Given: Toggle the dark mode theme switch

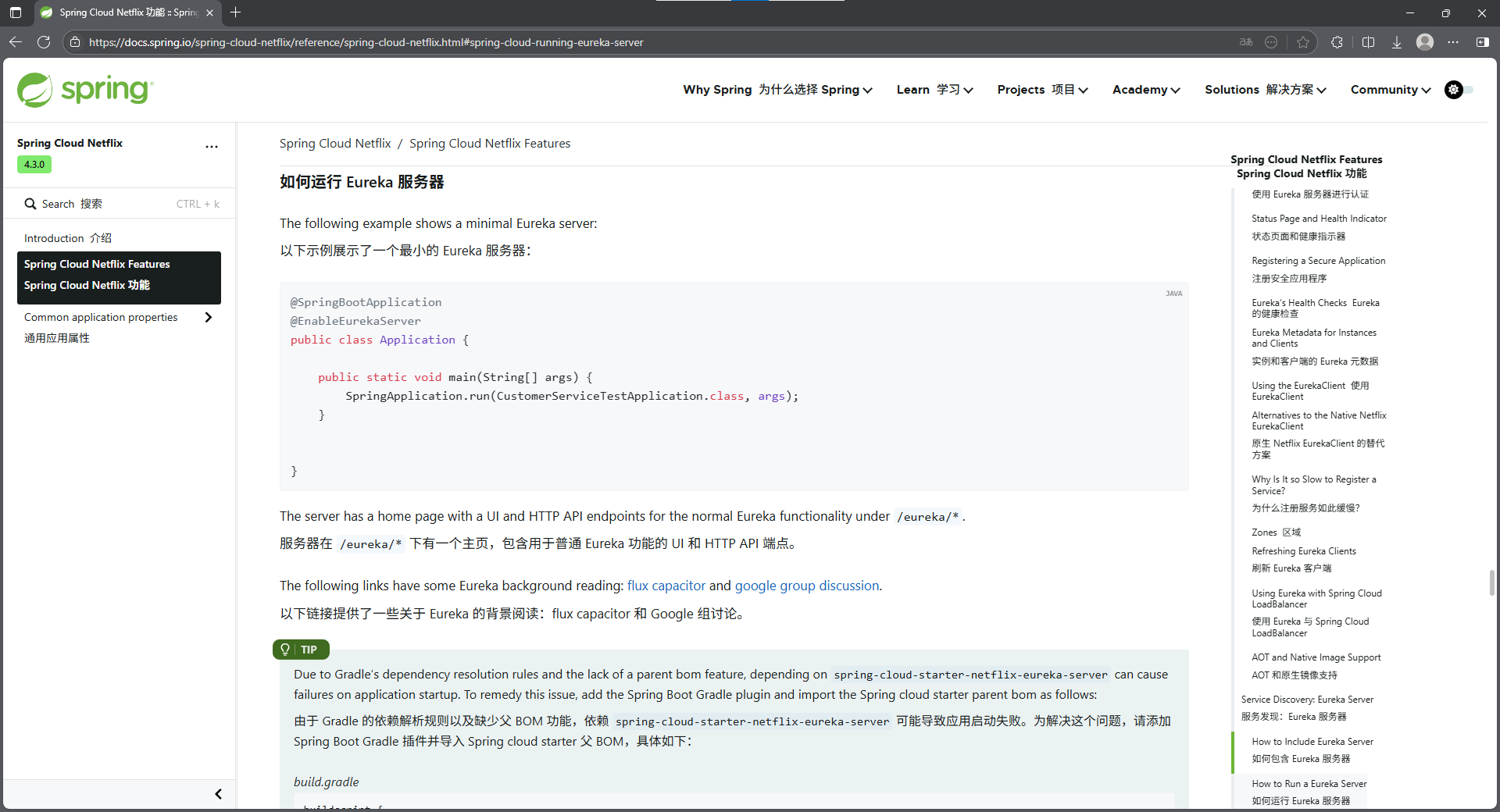Looking at the screenshot, I should click(1459, 90).
